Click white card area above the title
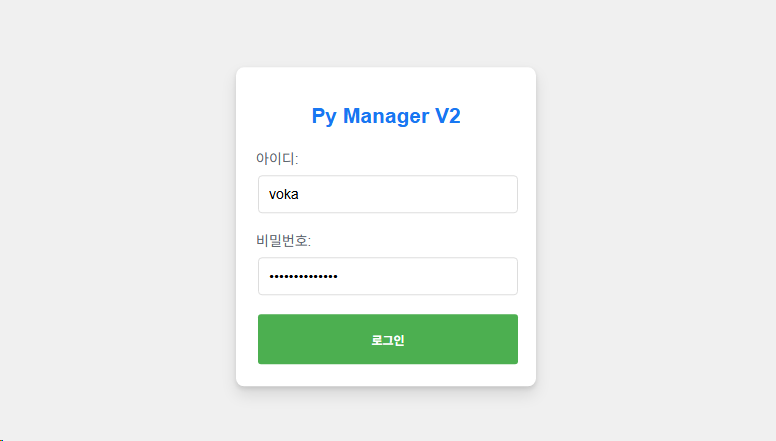This screenshot has width=776, height=441. point(386,85)
